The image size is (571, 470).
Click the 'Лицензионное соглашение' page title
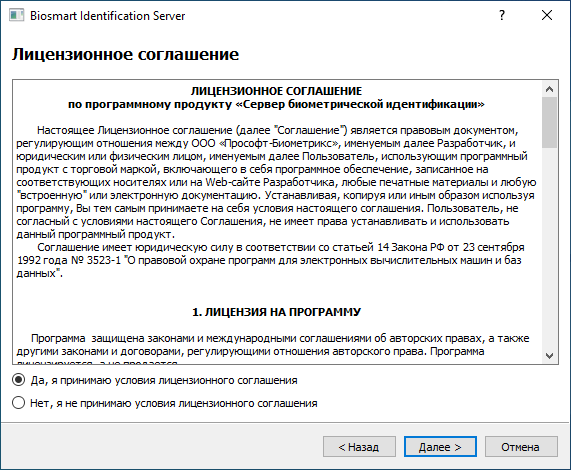pyautogui.click(x=125, y=54)
